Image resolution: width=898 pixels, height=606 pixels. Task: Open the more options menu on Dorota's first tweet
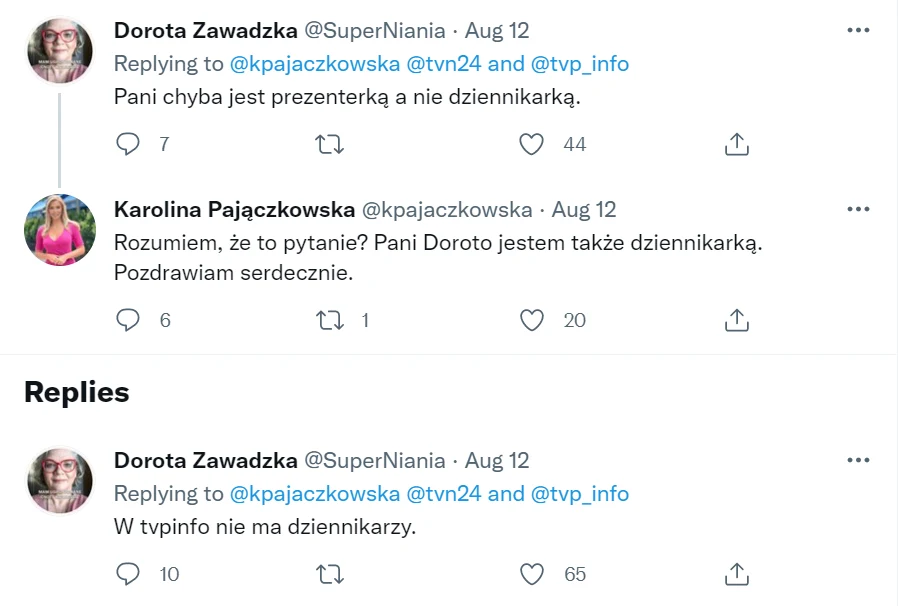tap(857, 30)
